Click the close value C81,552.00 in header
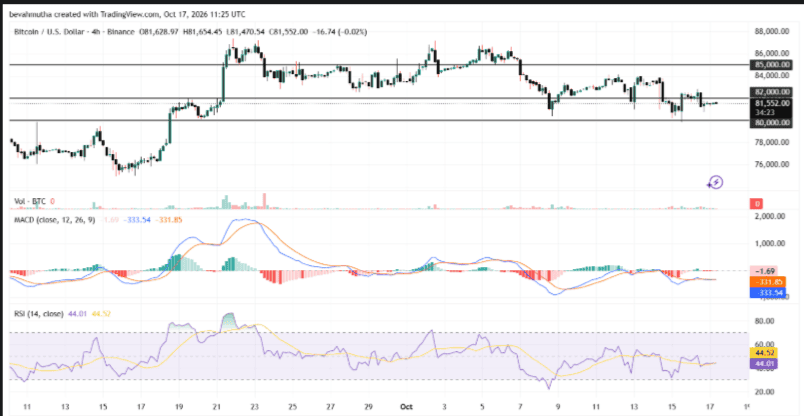Image resolution: width=804 pixels, height=416 pixels. pos(288,32)
